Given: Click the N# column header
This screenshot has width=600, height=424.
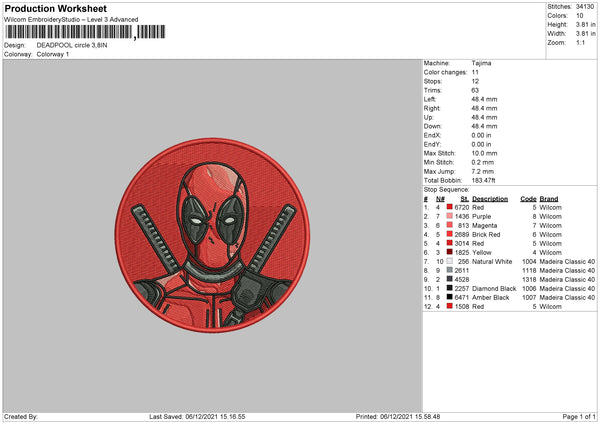Looking at the screenshot, I should tap(440, 199).
